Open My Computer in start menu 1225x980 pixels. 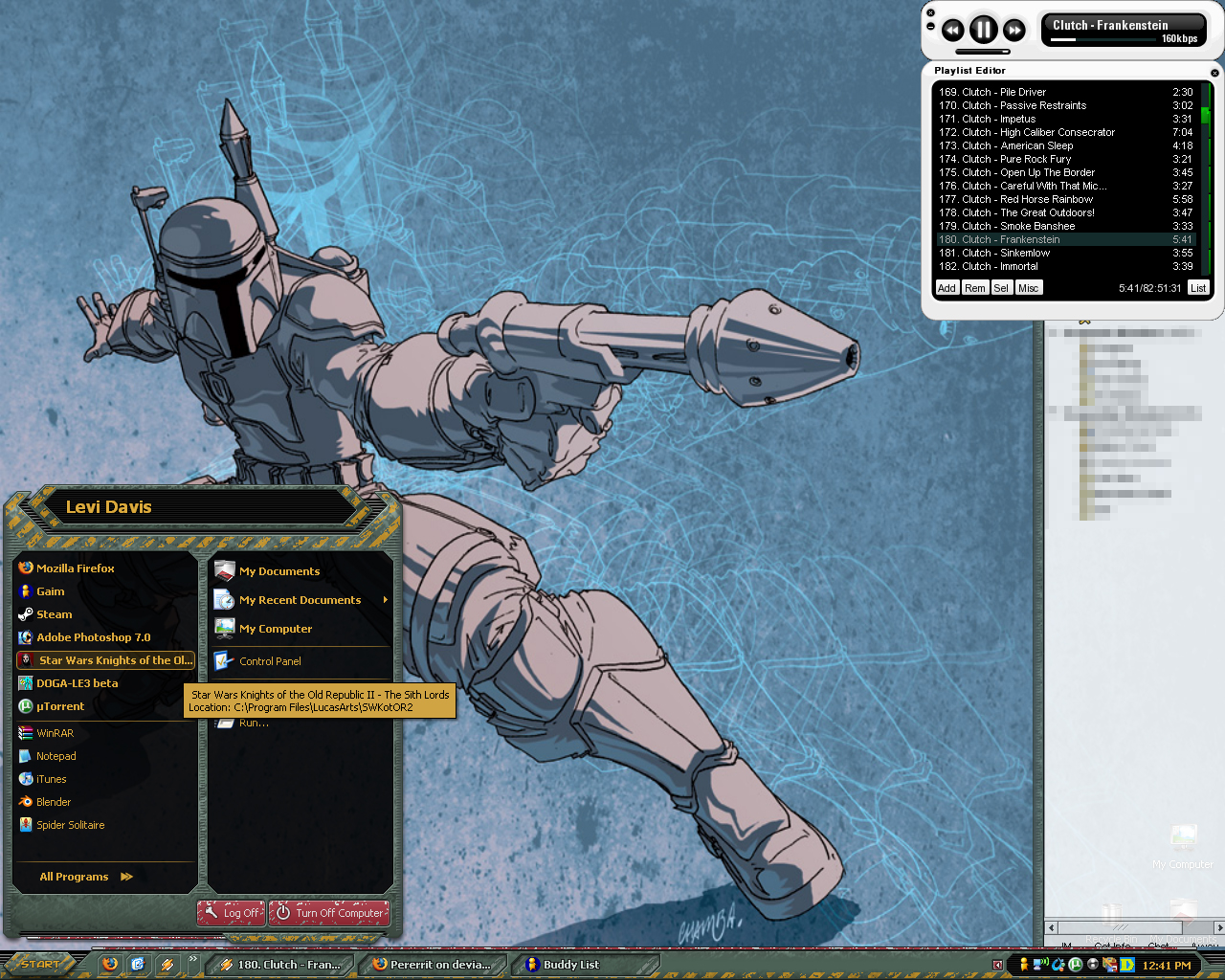pos(301,629)
